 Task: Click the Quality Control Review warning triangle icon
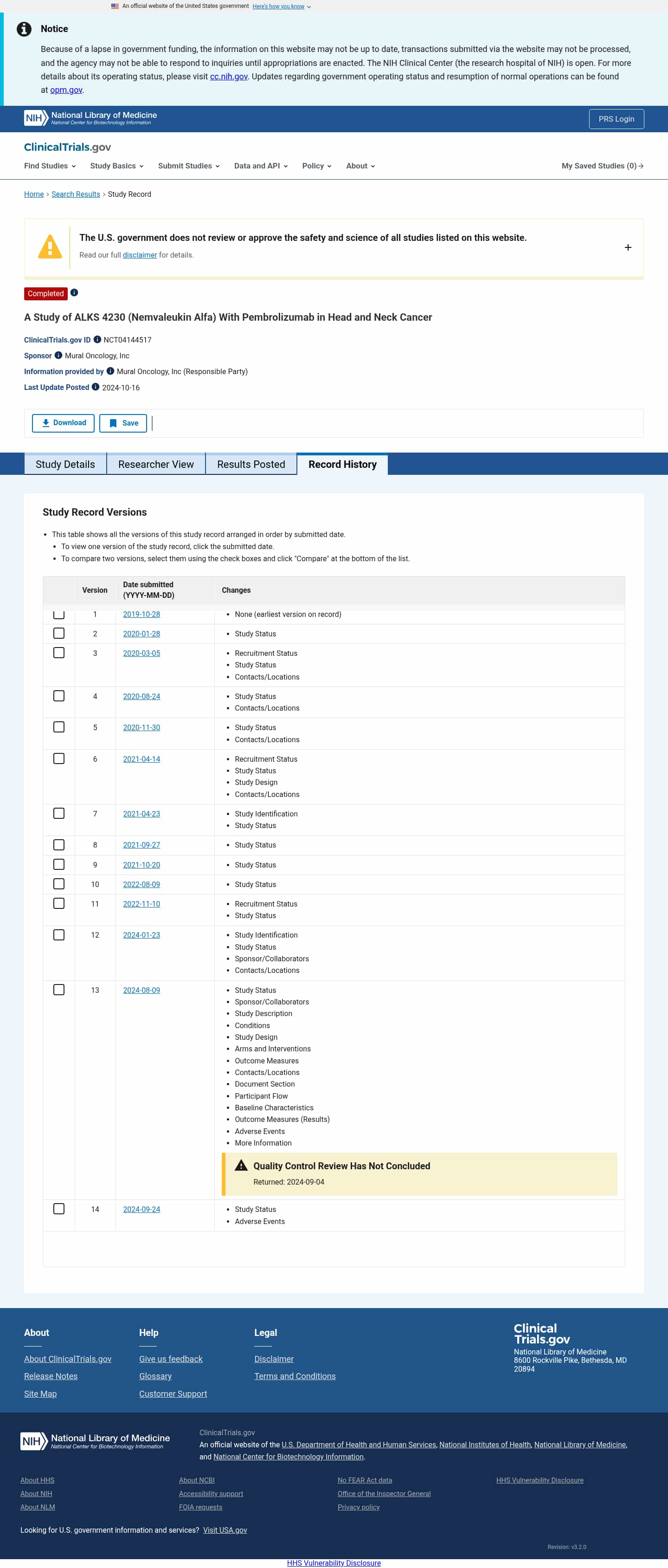point(242,1166)
